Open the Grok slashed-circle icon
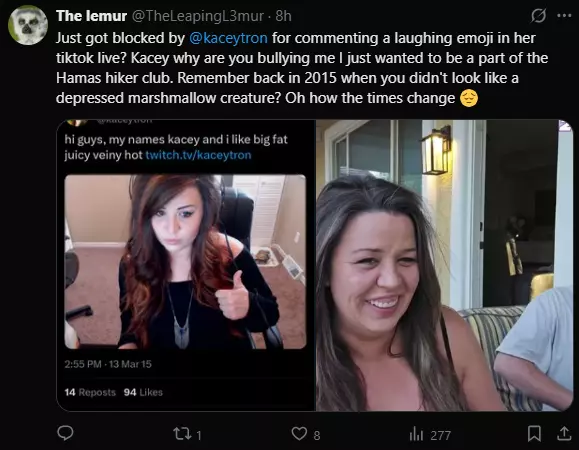Viewport: 579px width, 450px height. 538,16
